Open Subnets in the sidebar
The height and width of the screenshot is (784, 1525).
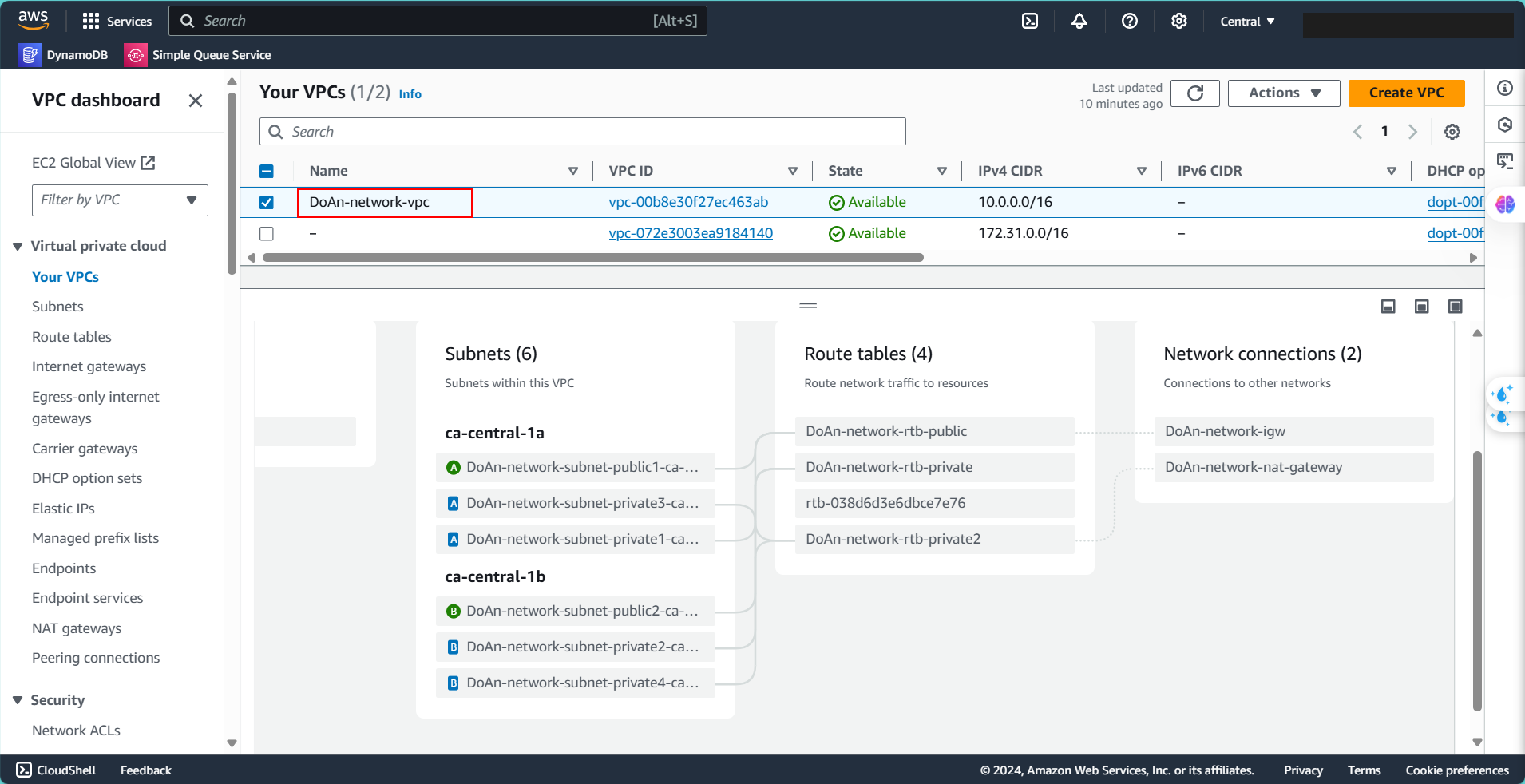pos(57,307)
